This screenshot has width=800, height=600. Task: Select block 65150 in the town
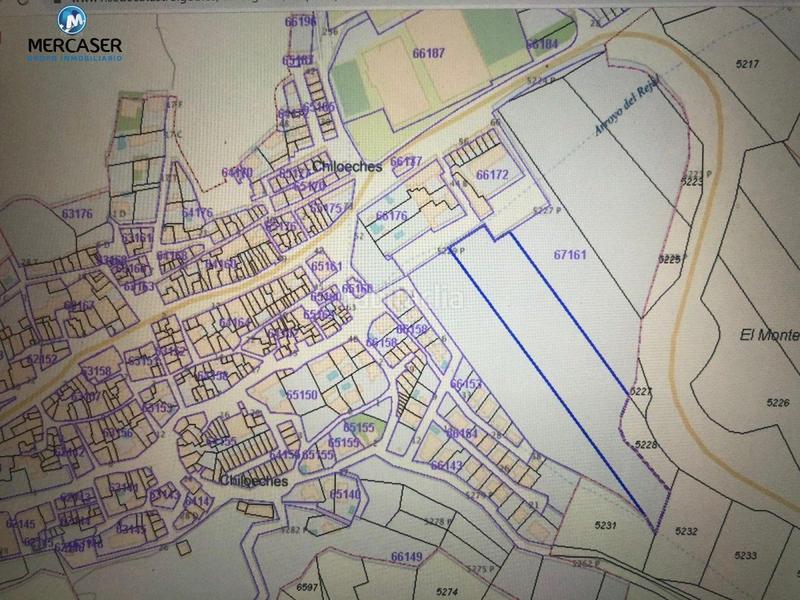point(301,396)
